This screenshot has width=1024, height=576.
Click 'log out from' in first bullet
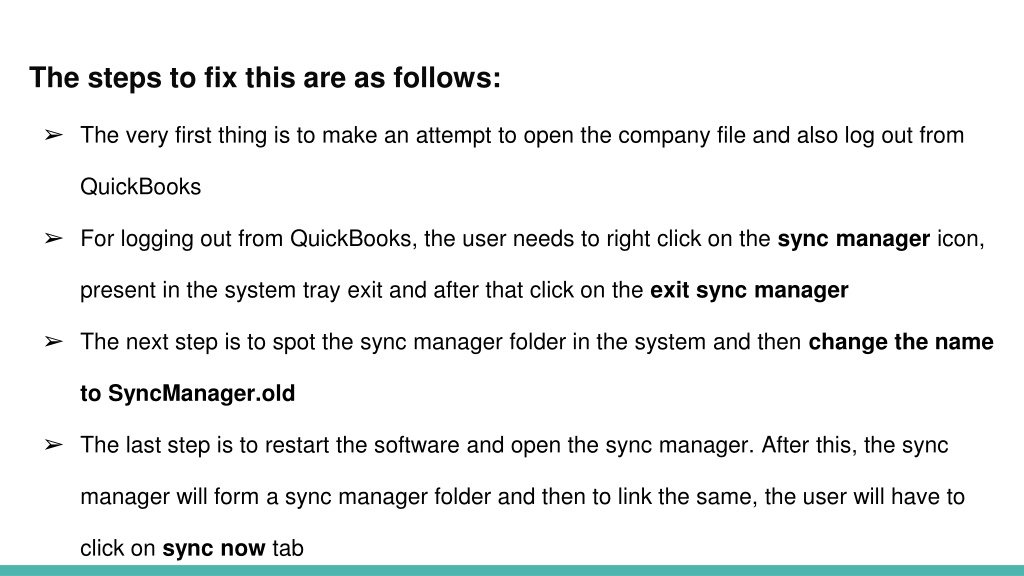coord(904,136)
